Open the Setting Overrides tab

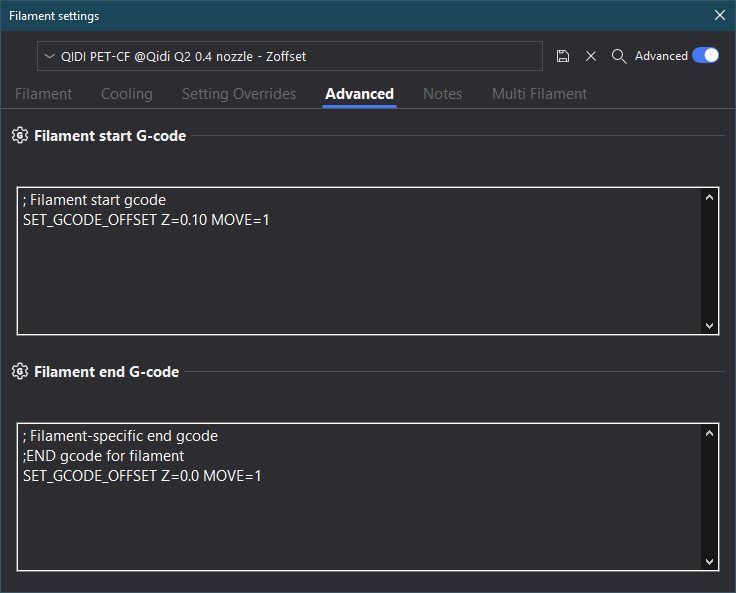pos(239,94)
